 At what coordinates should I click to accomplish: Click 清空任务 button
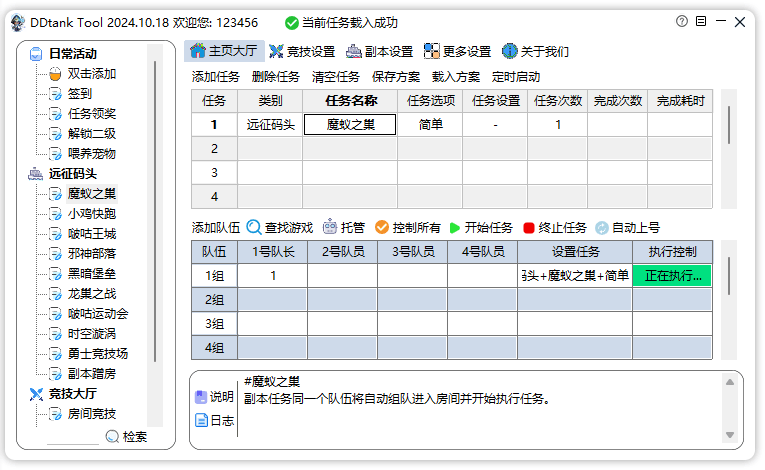(336, 77)
